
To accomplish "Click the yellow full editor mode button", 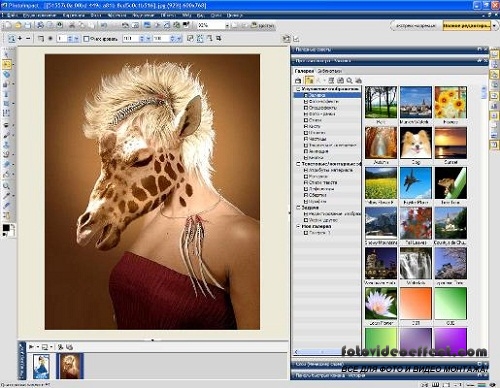I will click(467, 26).
